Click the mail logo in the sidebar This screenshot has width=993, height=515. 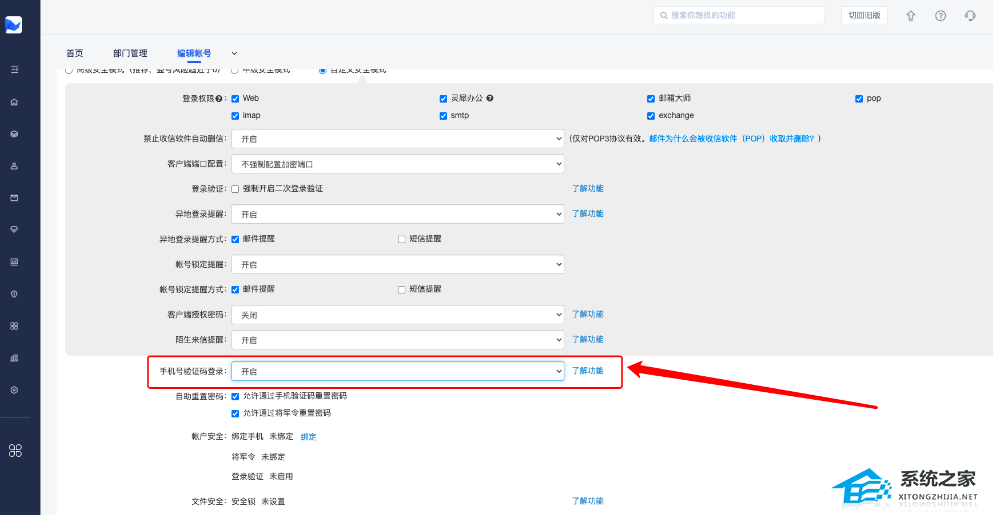coord(14,25)
